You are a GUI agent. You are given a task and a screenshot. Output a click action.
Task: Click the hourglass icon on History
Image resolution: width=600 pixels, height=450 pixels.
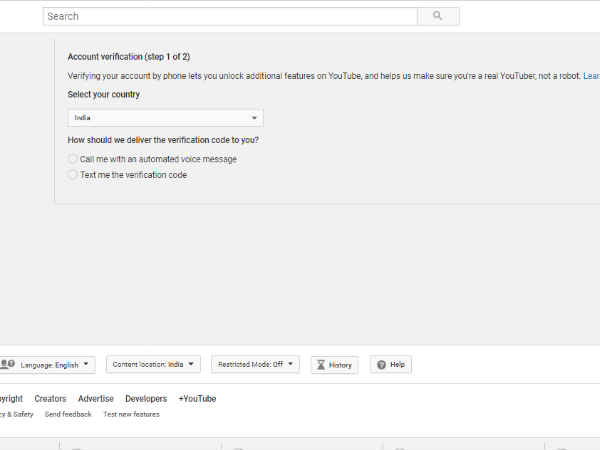[x=322, y=365]
